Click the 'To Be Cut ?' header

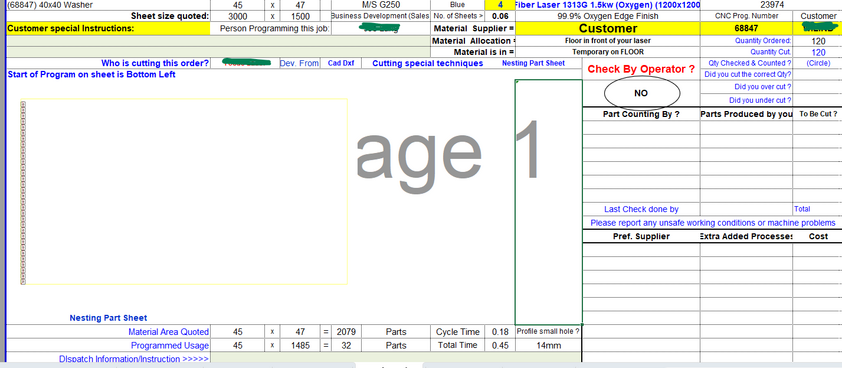[x=818, y=114]
